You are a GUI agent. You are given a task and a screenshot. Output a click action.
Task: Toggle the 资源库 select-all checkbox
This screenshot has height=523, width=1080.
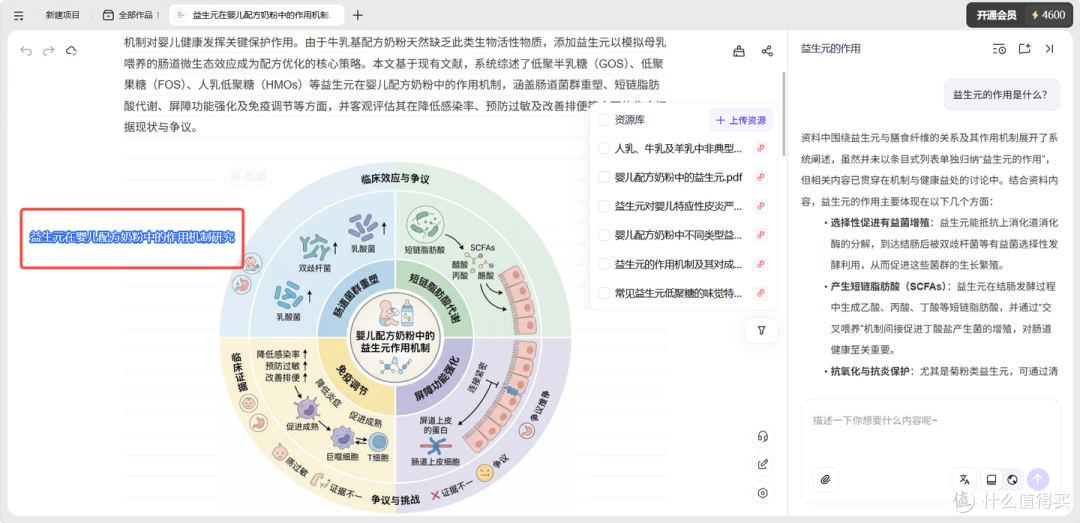[604, 120]
